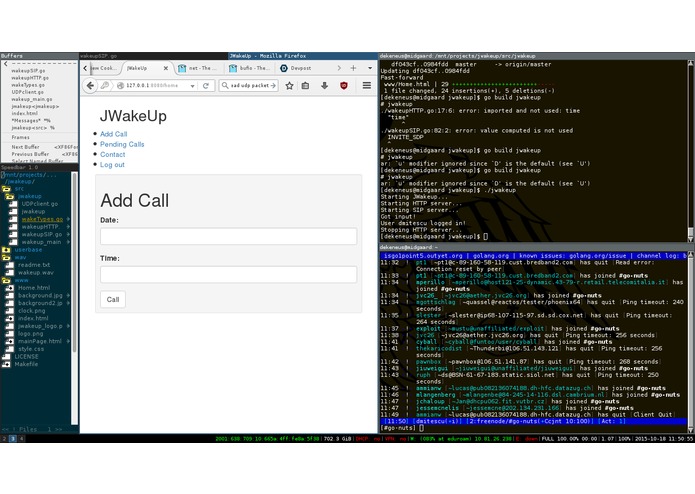The width and height of the screenshot is (695, 494).
Task: Click the file icon beside UDPclient.go in Speedbar
Action: click(x=13, y=204)
